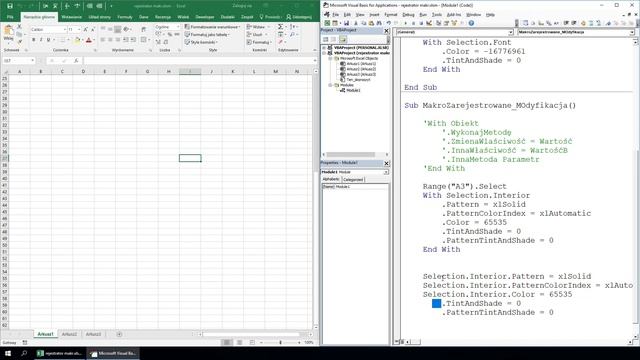Open the File menu in VBA editor
The width and height of the screenshot is (640, 360).
[336, 15]
